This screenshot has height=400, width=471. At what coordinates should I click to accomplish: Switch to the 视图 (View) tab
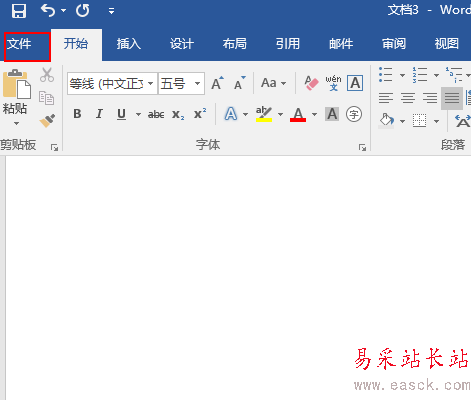(447, 44)
